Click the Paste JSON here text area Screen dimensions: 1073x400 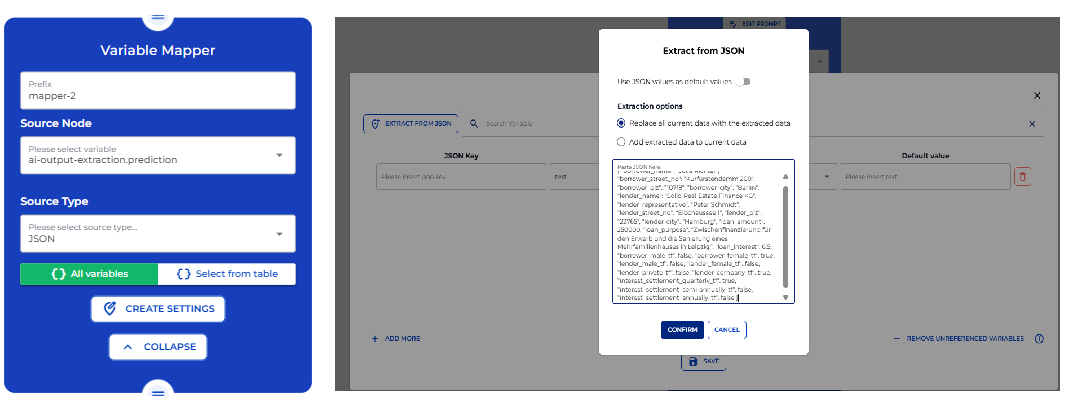pyautogui.click(x=698, y=232)
